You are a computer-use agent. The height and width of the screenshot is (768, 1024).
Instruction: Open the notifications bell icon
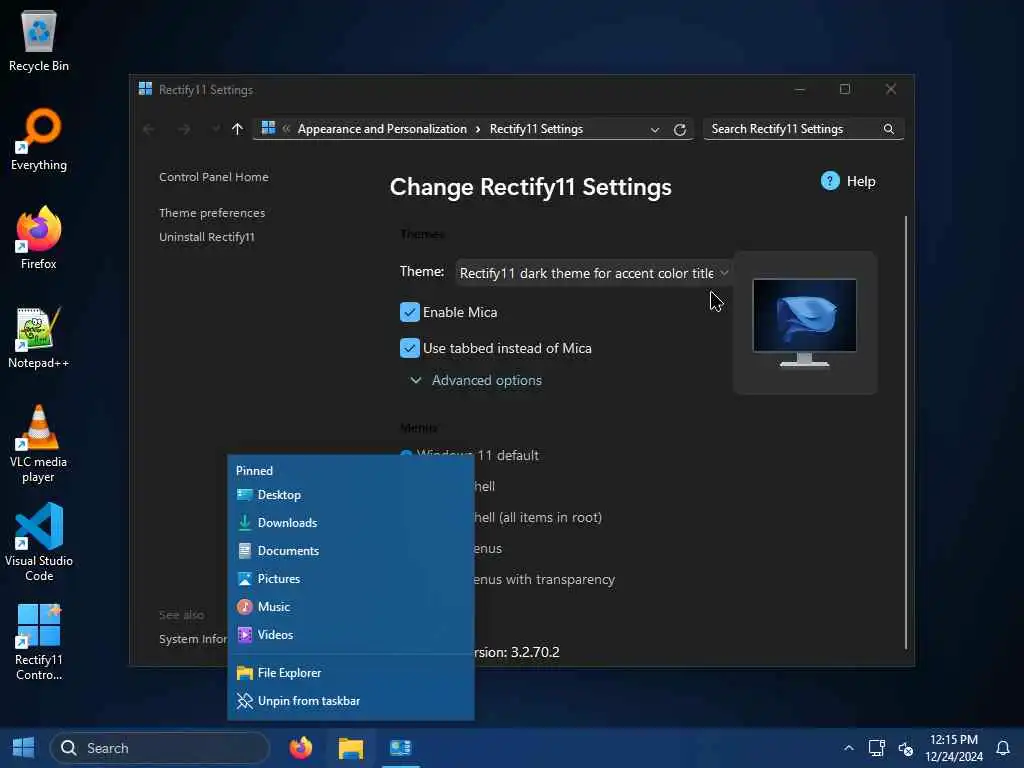(x=1002, y=748)
